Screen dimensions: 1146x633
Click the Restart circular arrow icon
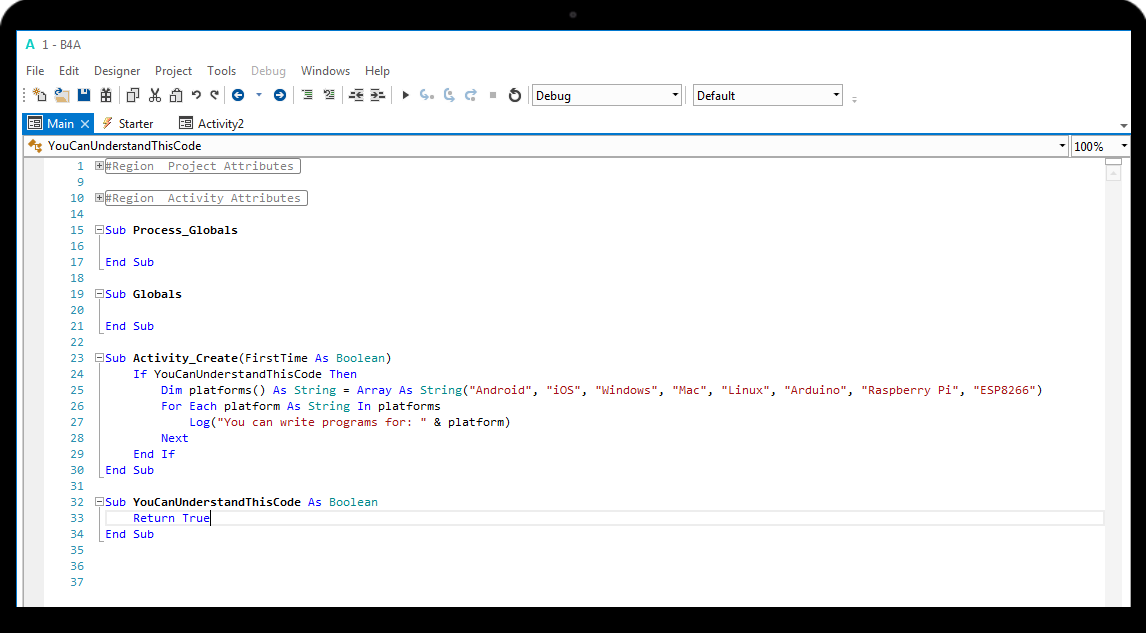coord(515,95)
